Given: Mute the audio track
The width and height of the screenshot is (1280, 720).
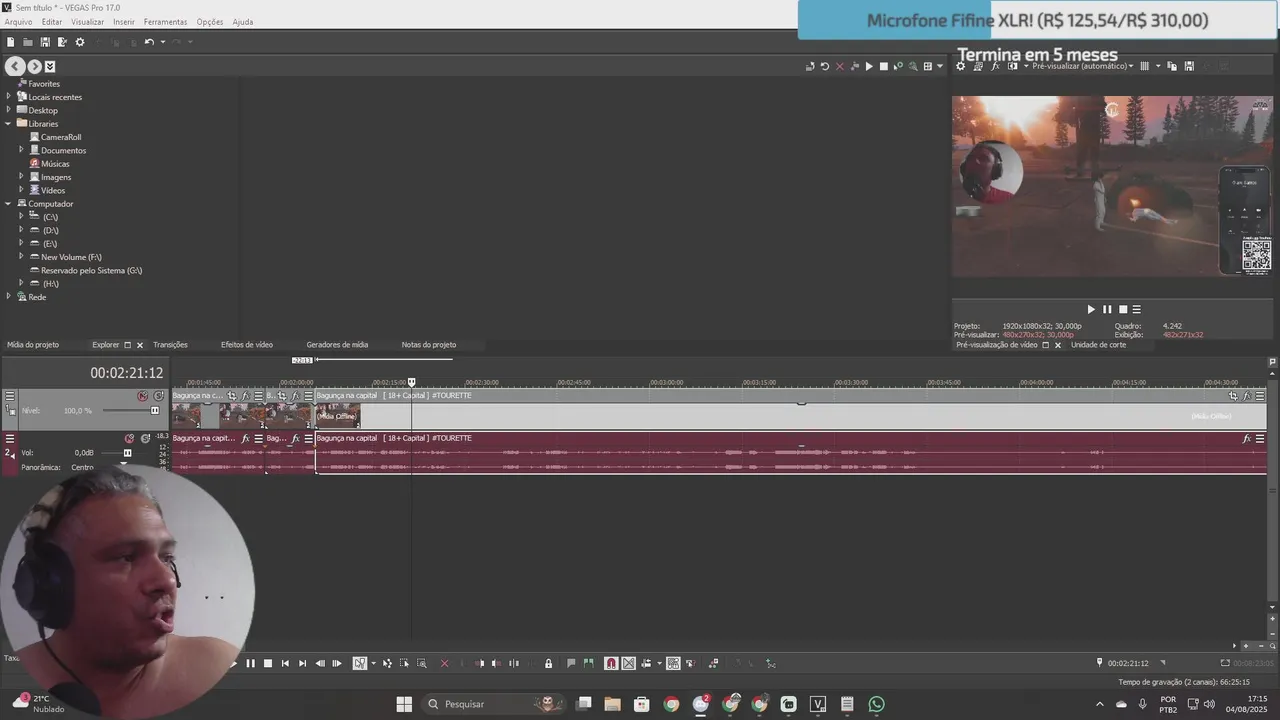Looking at the screenshot, I should (x=129, y=439).
